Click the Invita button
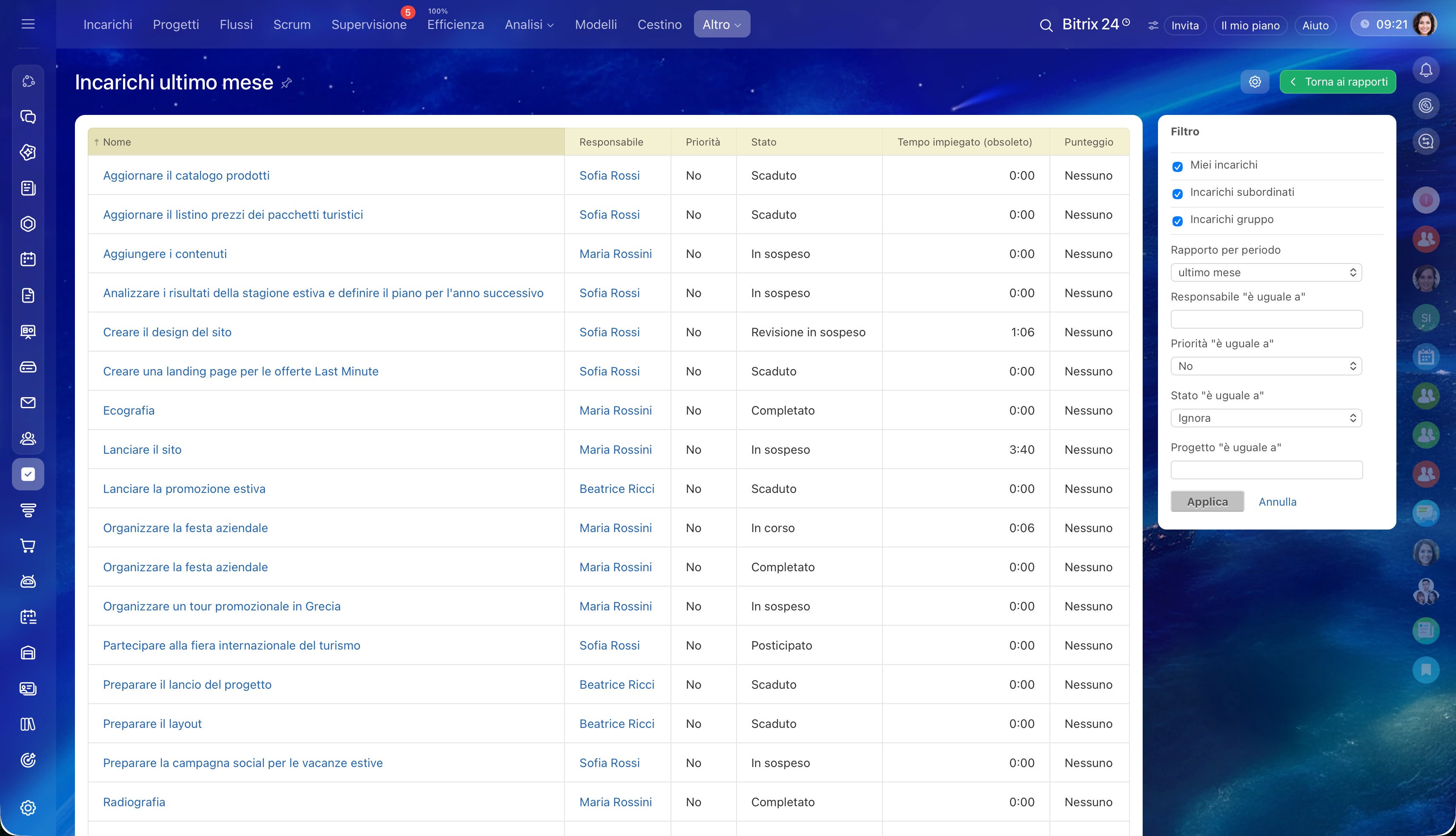Screen dimensions: 1456x836 1185,25
